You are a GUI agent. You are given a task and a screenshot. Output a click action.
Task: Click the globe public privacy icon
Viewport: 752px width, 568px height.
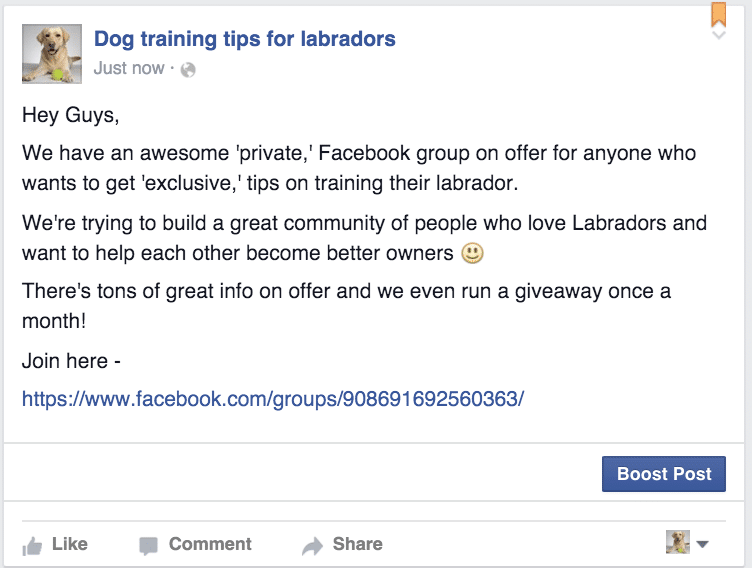coord(188,70)
